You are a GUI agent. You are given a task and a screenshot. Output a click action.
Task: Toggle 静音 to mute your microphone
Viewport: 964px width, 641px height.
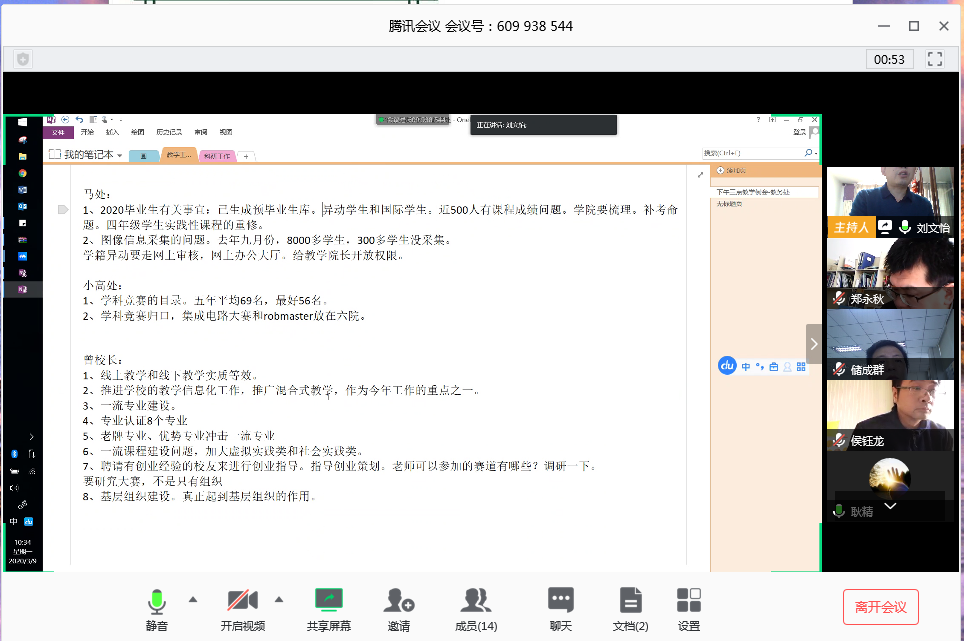[x=156, y=605]
